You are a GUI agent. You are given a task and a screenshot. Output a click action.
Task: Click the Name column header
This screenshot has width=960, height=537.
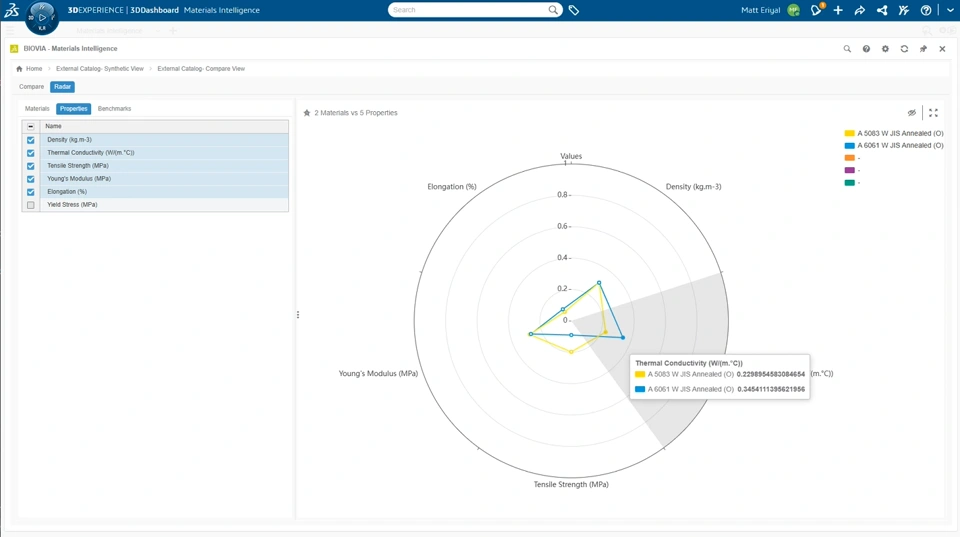click(x=164, y=126)
